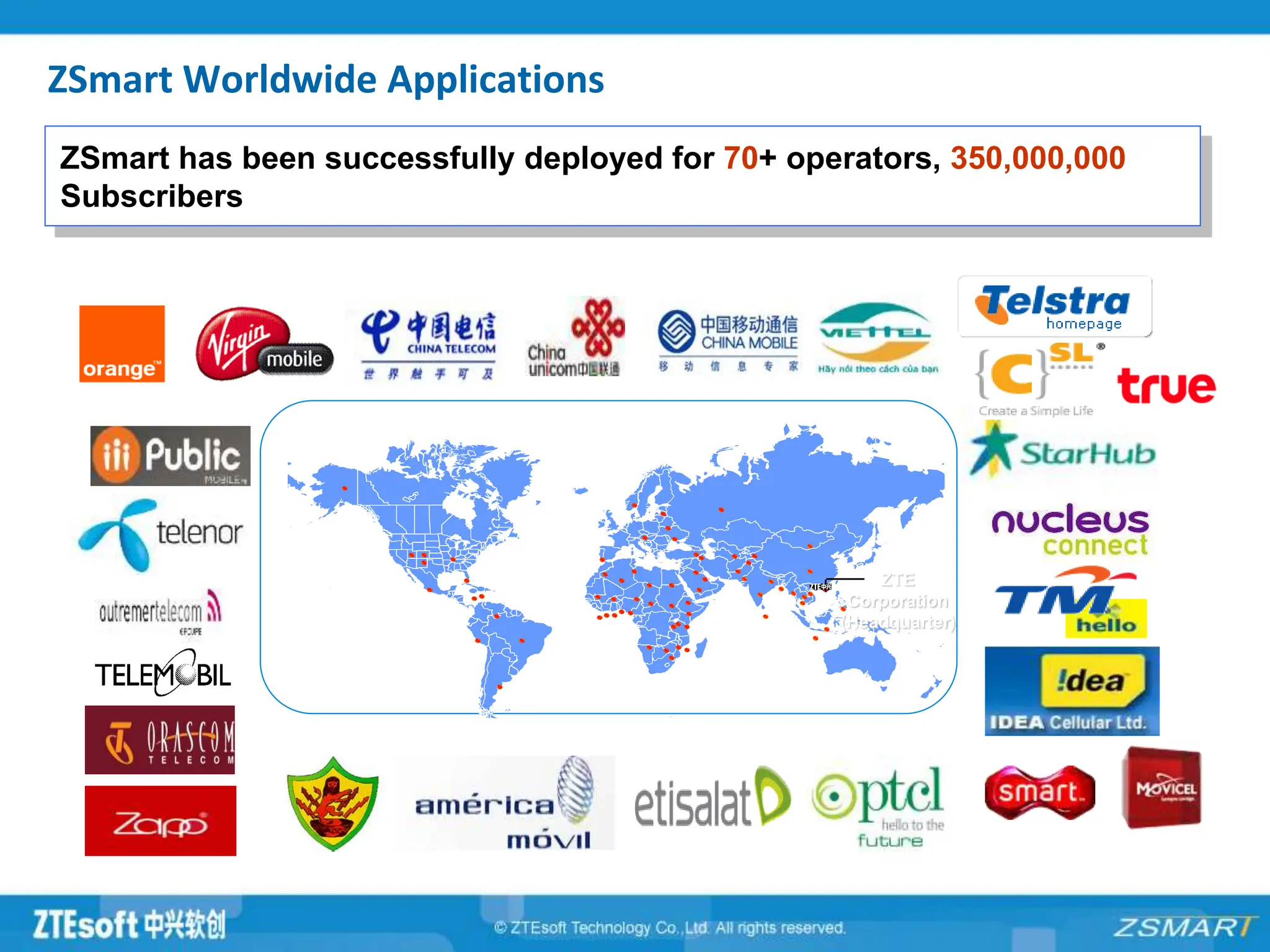Select the américa móvil logo
1270x952 pixels.
pos(506,803)
